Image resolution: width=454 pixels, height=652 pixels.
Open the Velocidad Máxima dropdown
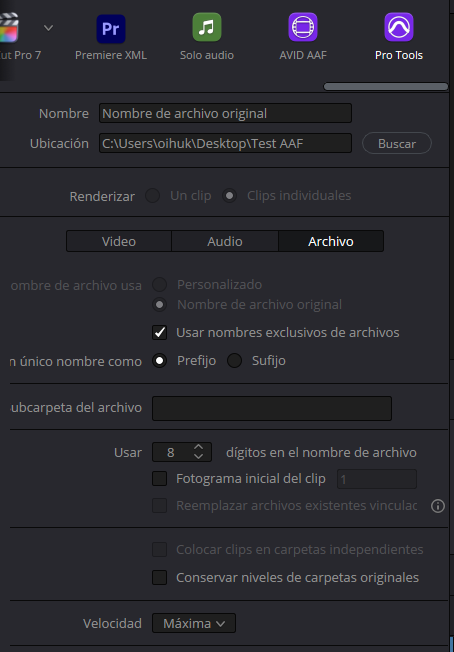coord(194,623)
